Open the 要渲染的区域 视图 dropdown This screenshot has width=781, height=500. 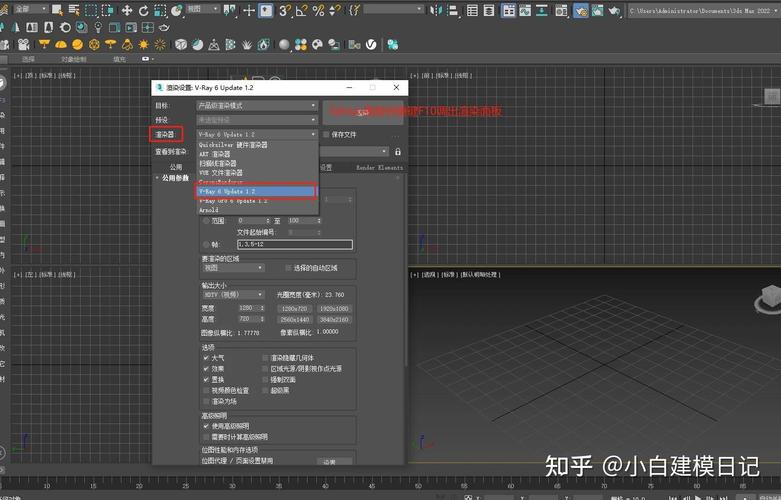pyautogui.click(x=233, y=268)
